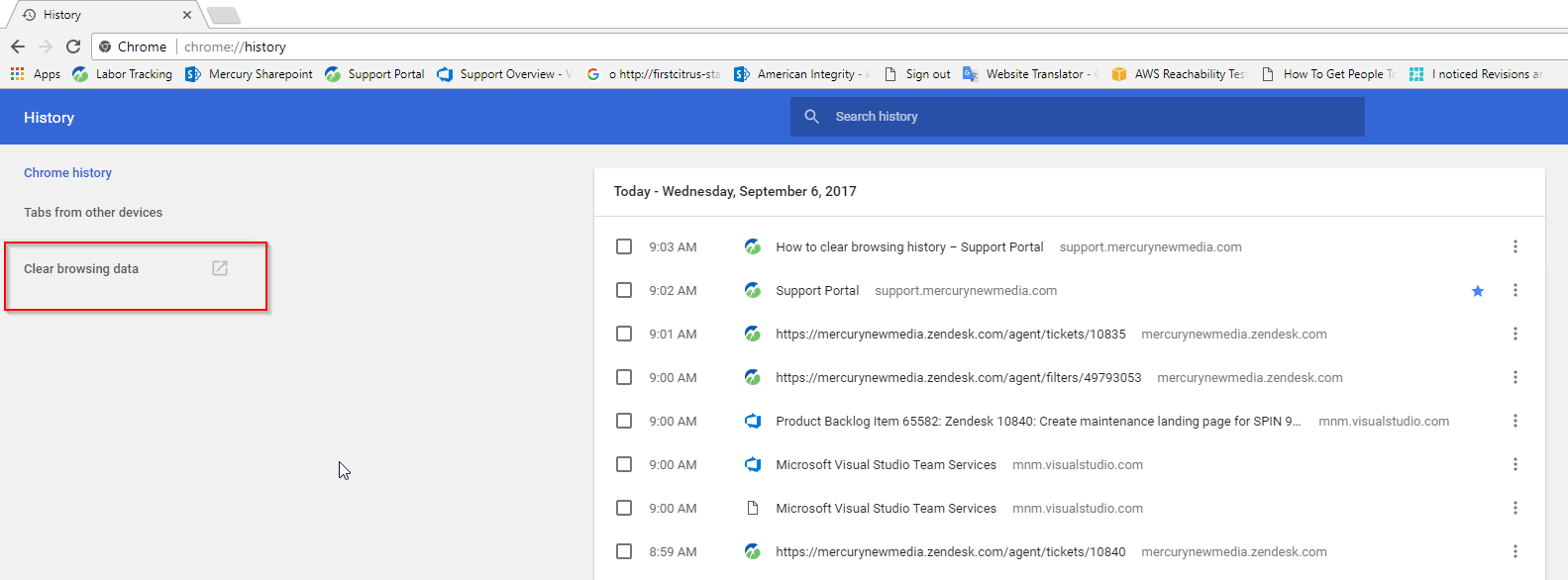Click the Today - Wednesday, September 6, 2017 heading
Screen dimensions: 1568x580
pyautogui.click(x=735, y=191)
